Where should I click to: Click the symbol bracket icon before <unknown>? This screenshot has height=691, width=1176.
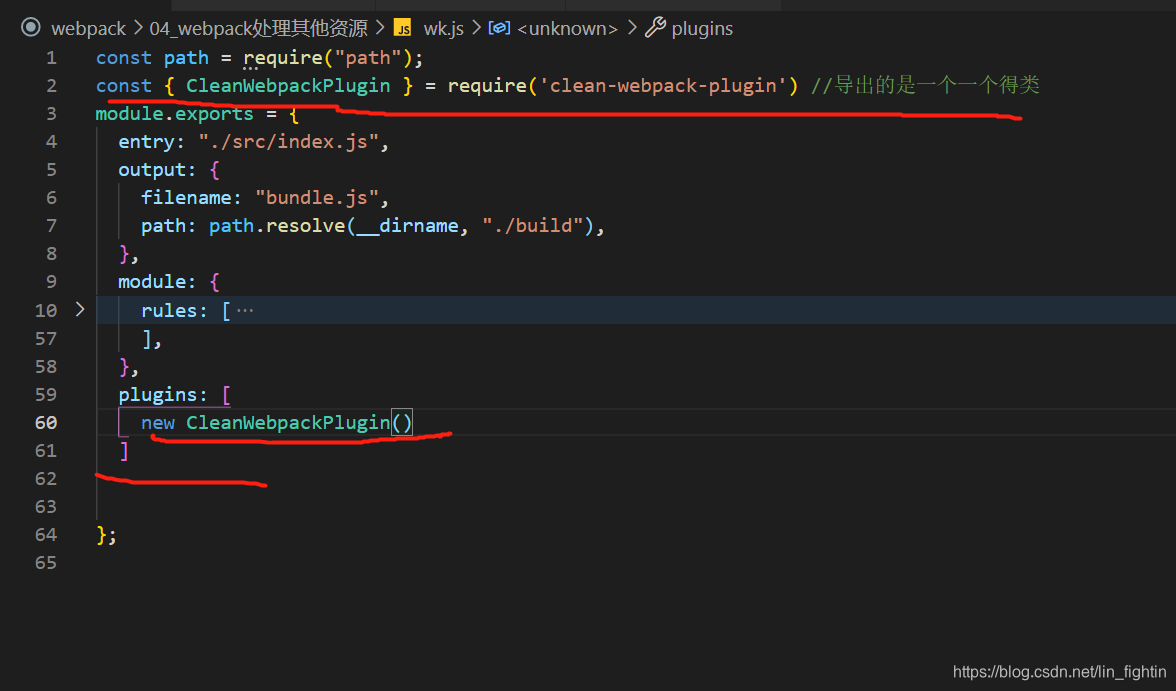tap(500, 28)
